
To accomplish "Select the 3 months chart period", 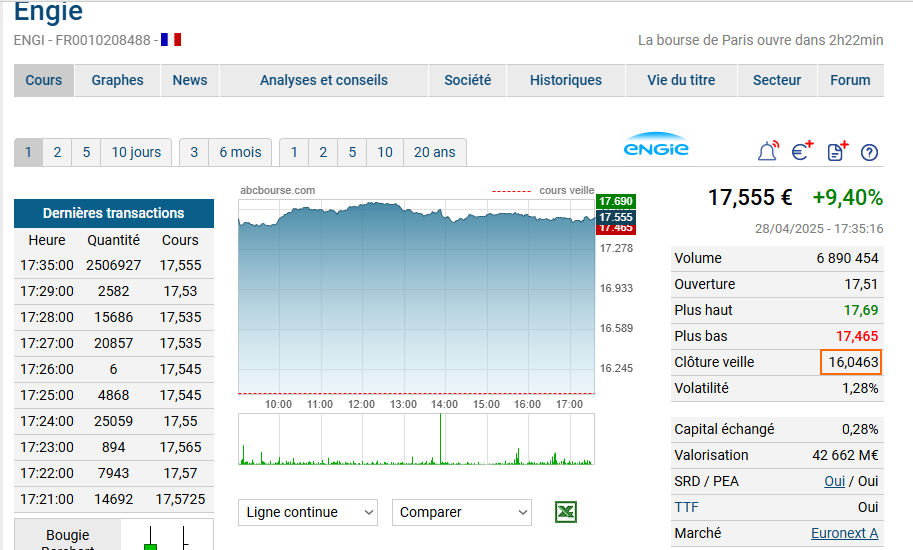I will pos(194,152).
